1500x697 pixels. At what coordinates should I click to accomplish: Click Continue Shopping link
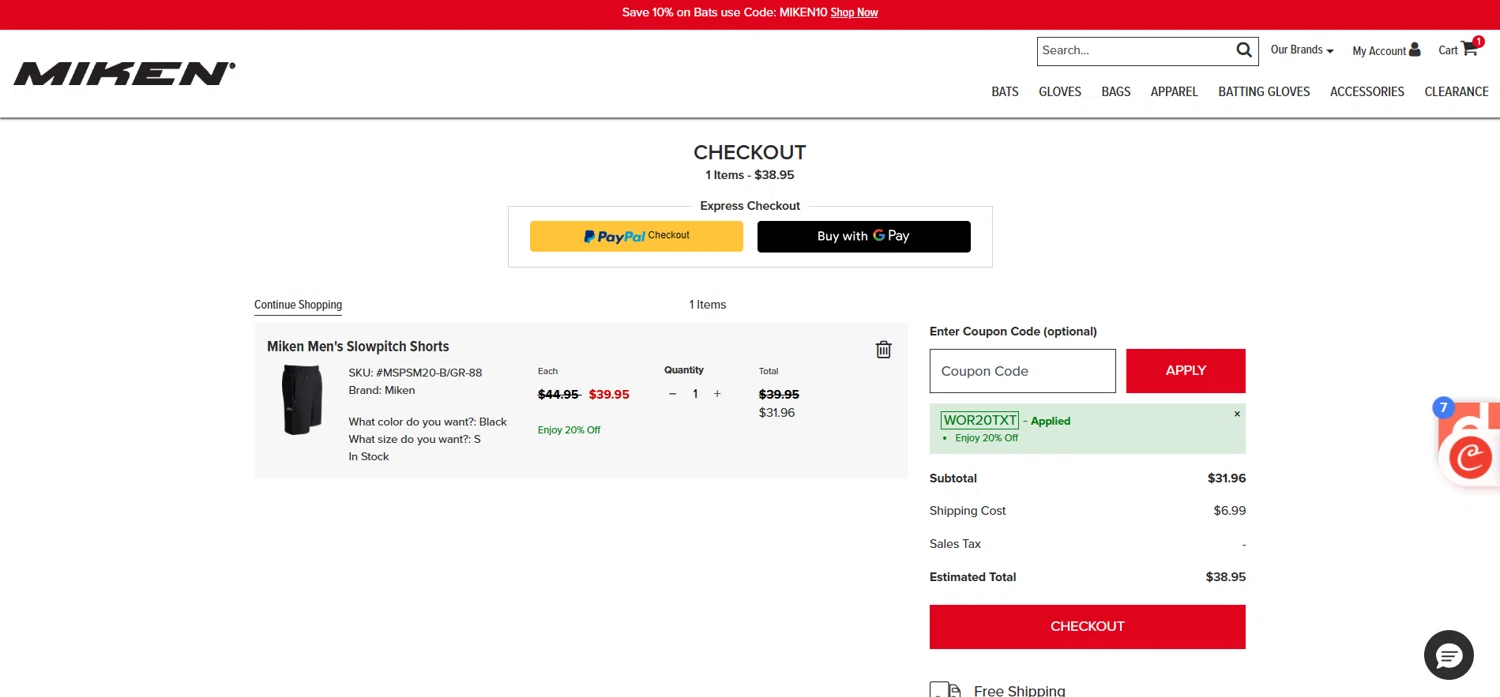click(x=298, y=305)
